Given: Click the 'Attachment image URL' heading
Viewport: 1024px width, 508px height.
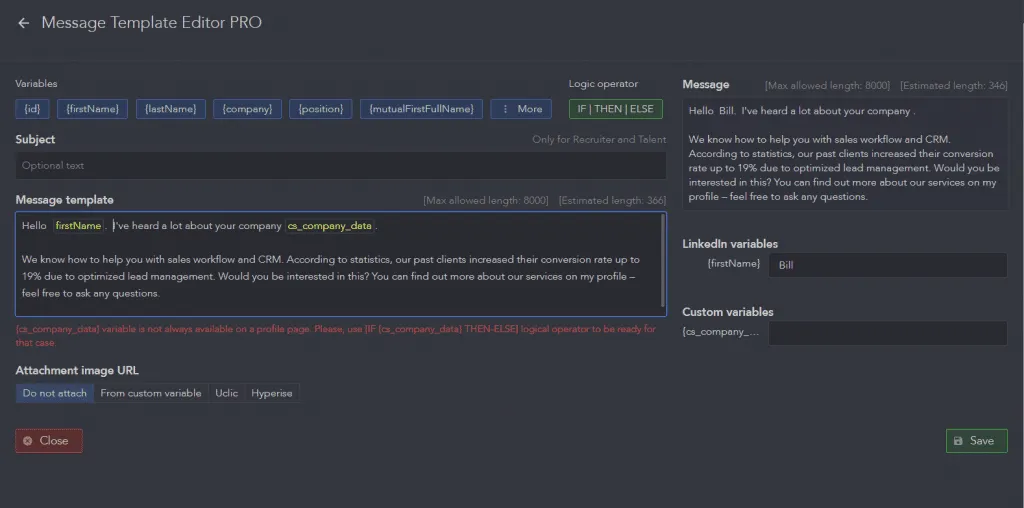Looking at the screenshot, I should pos(77,370).
